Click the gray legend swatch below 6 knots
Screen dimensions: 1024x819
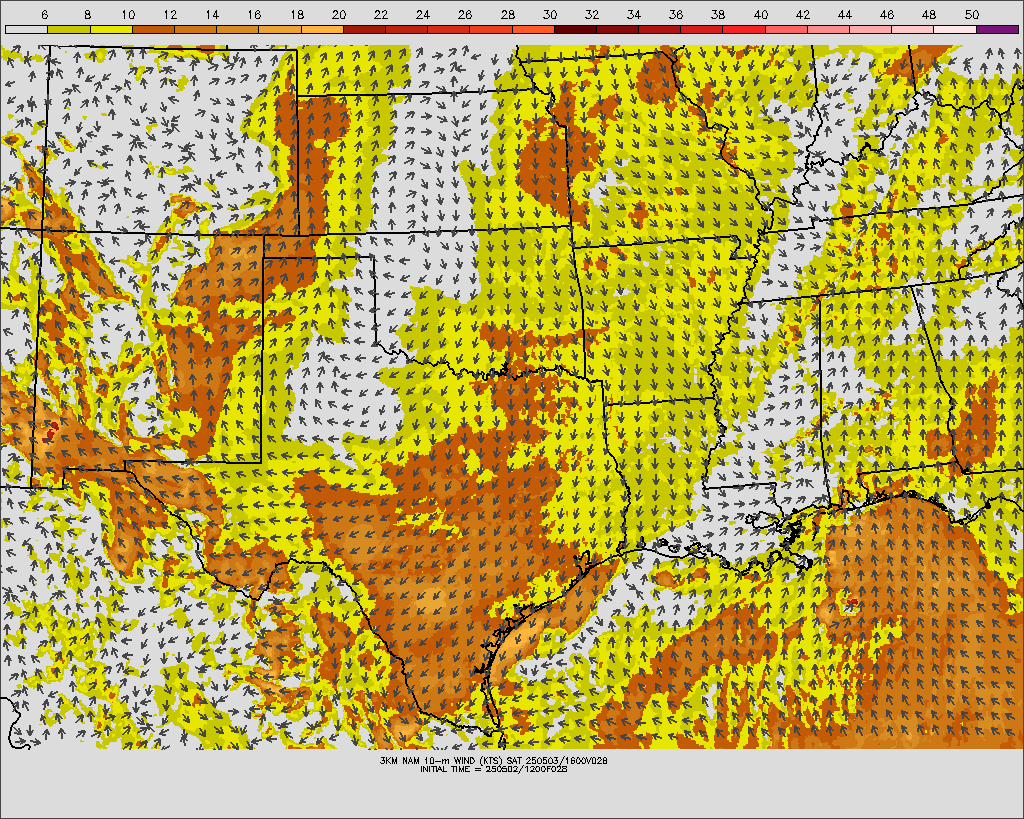[26, 29]
